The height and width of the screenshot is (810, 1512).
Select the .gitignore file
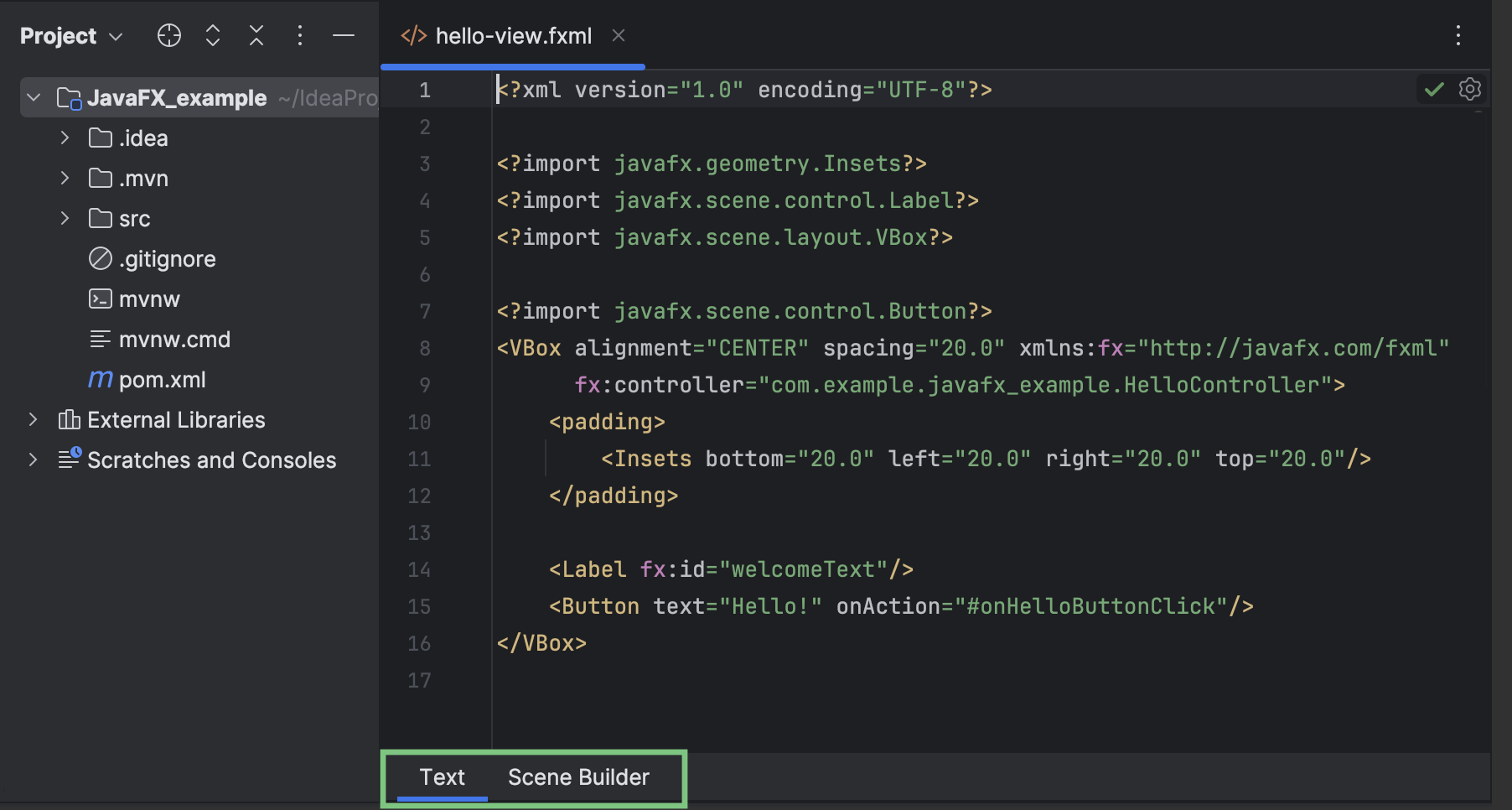point(167,258)
